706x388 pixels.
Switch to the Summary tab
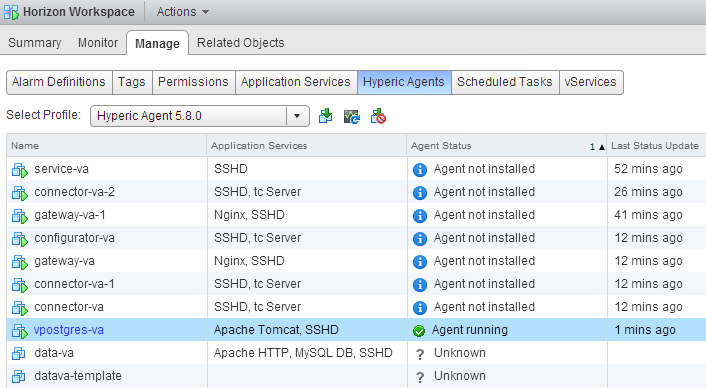point(35,43)
